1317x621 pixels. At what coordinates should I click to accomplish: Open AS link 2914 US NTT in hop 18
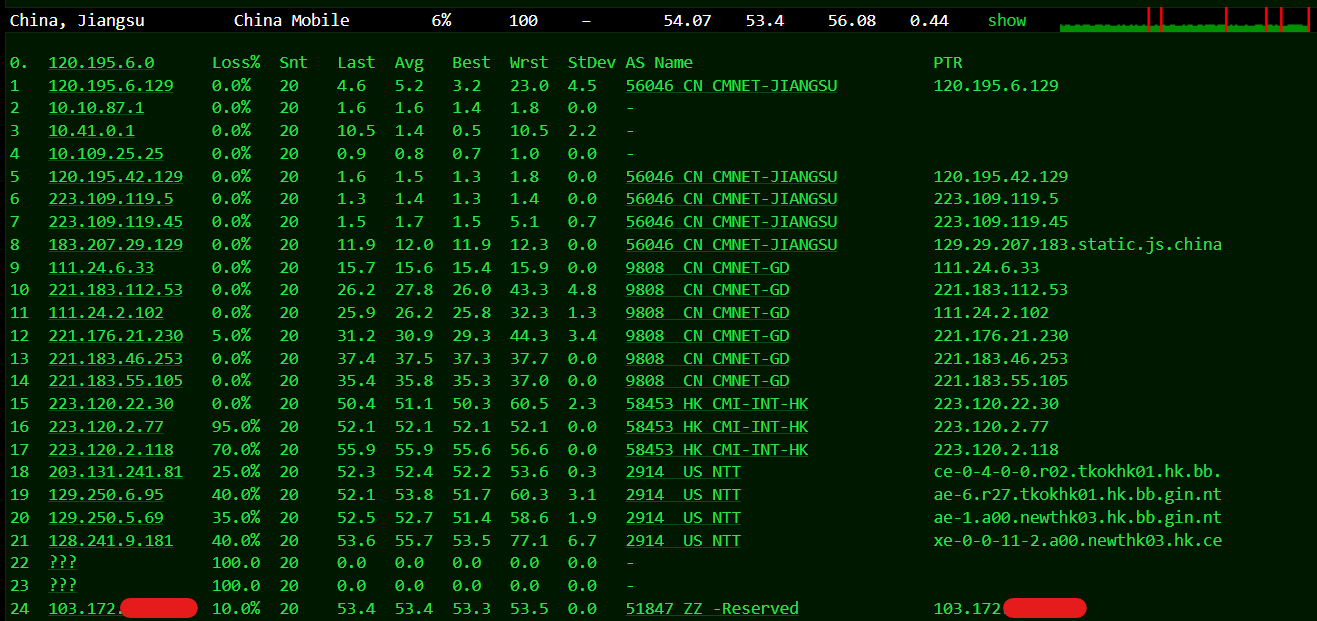point(684,472)
